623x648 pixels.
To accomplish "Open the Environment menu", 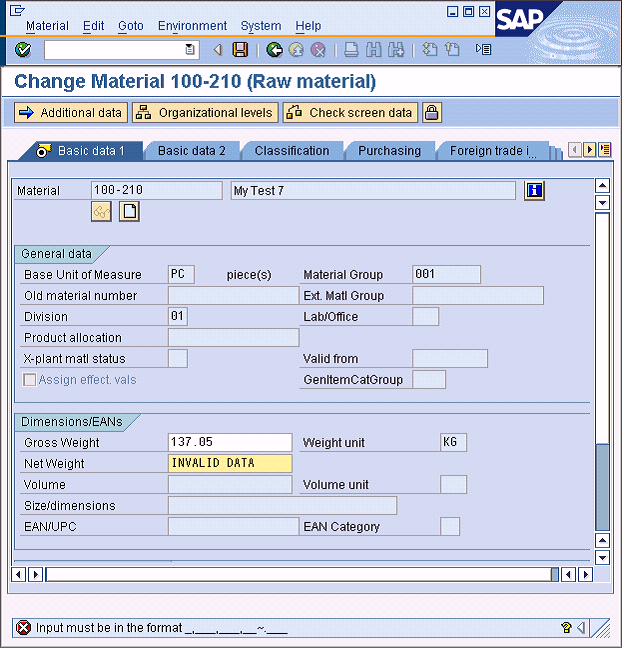I will (192, 26).
